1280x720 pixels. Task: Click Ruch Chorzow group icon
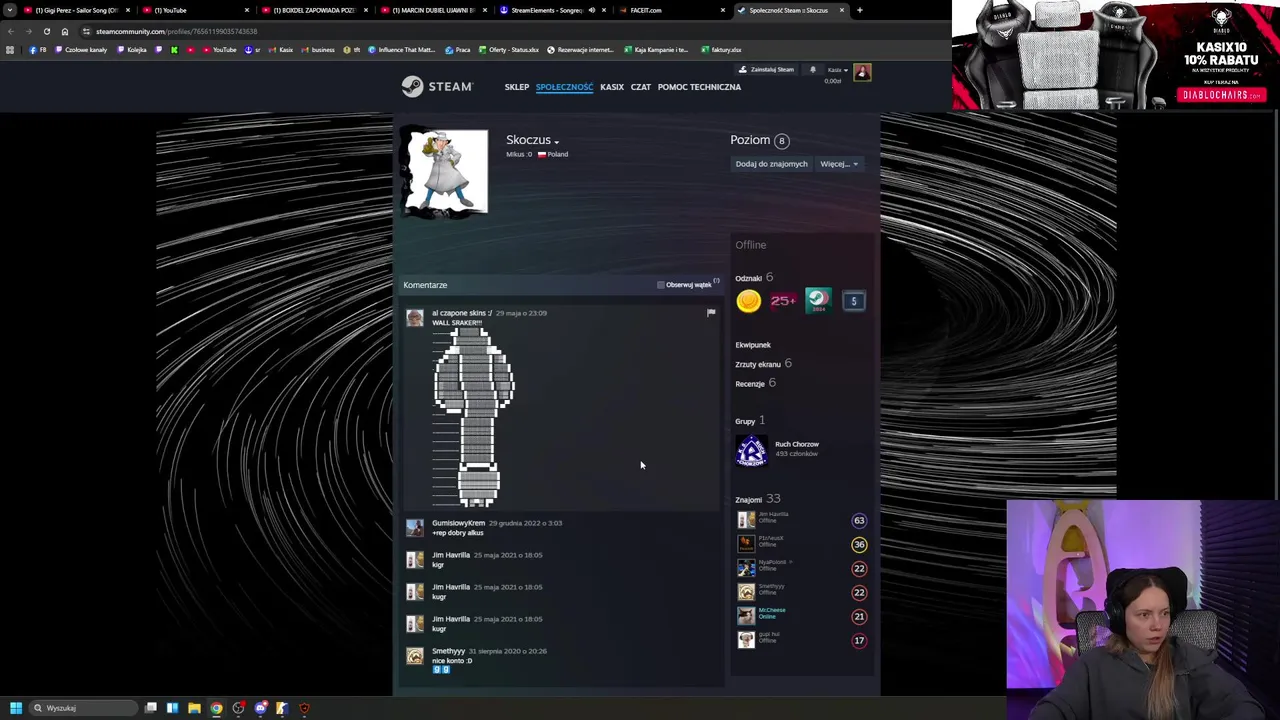pos(751,451)
